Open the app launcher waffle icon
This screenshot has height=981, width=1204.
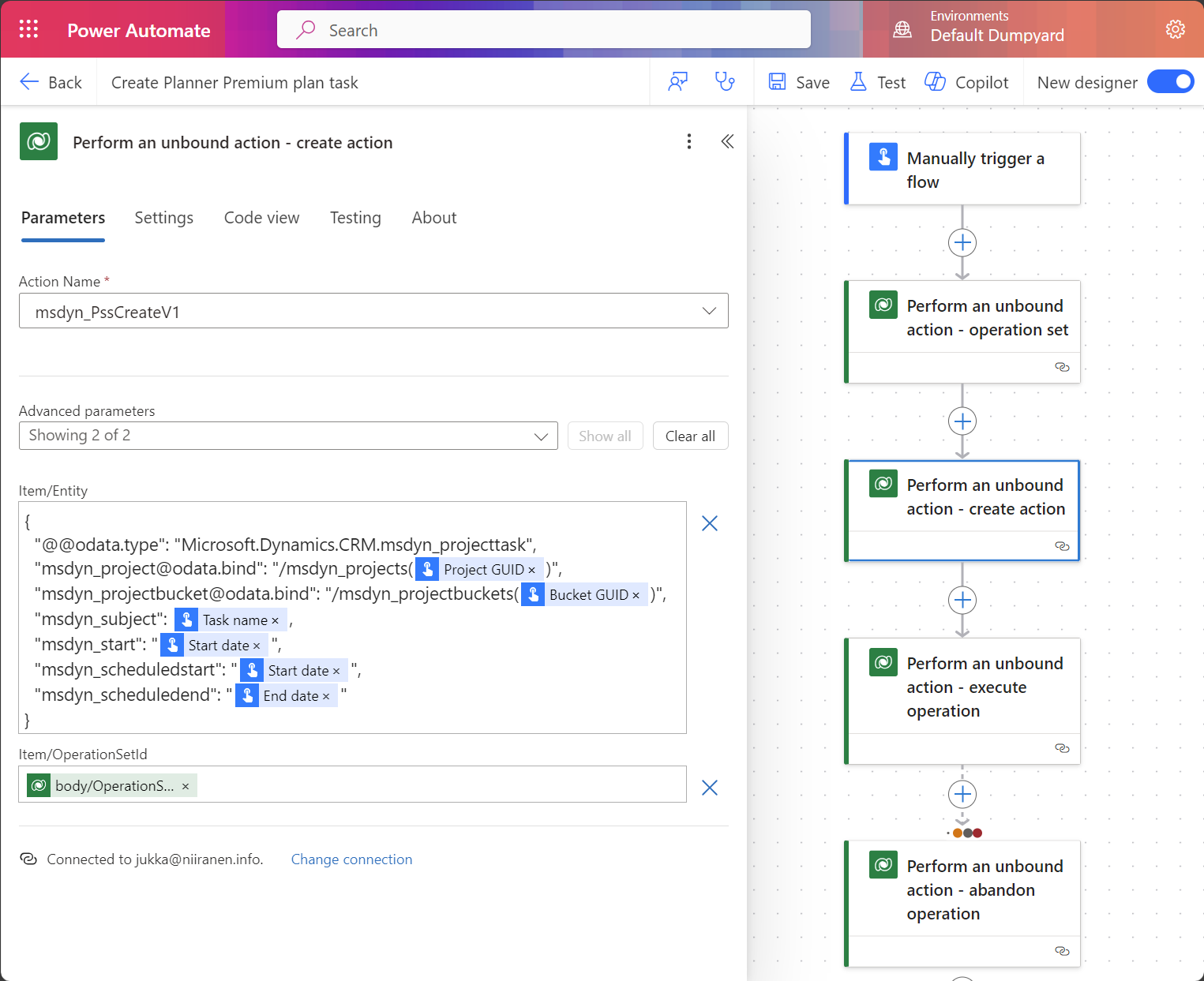coord(28,30)
